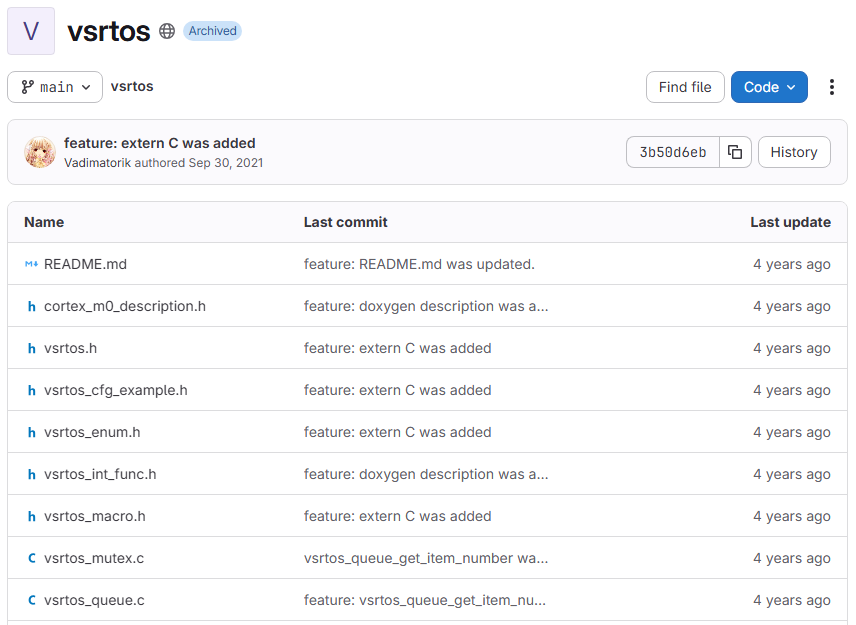Click the vsrtos.h header file icon
Image resolution: width=856 pixels, height=625 pixels.
31,348
